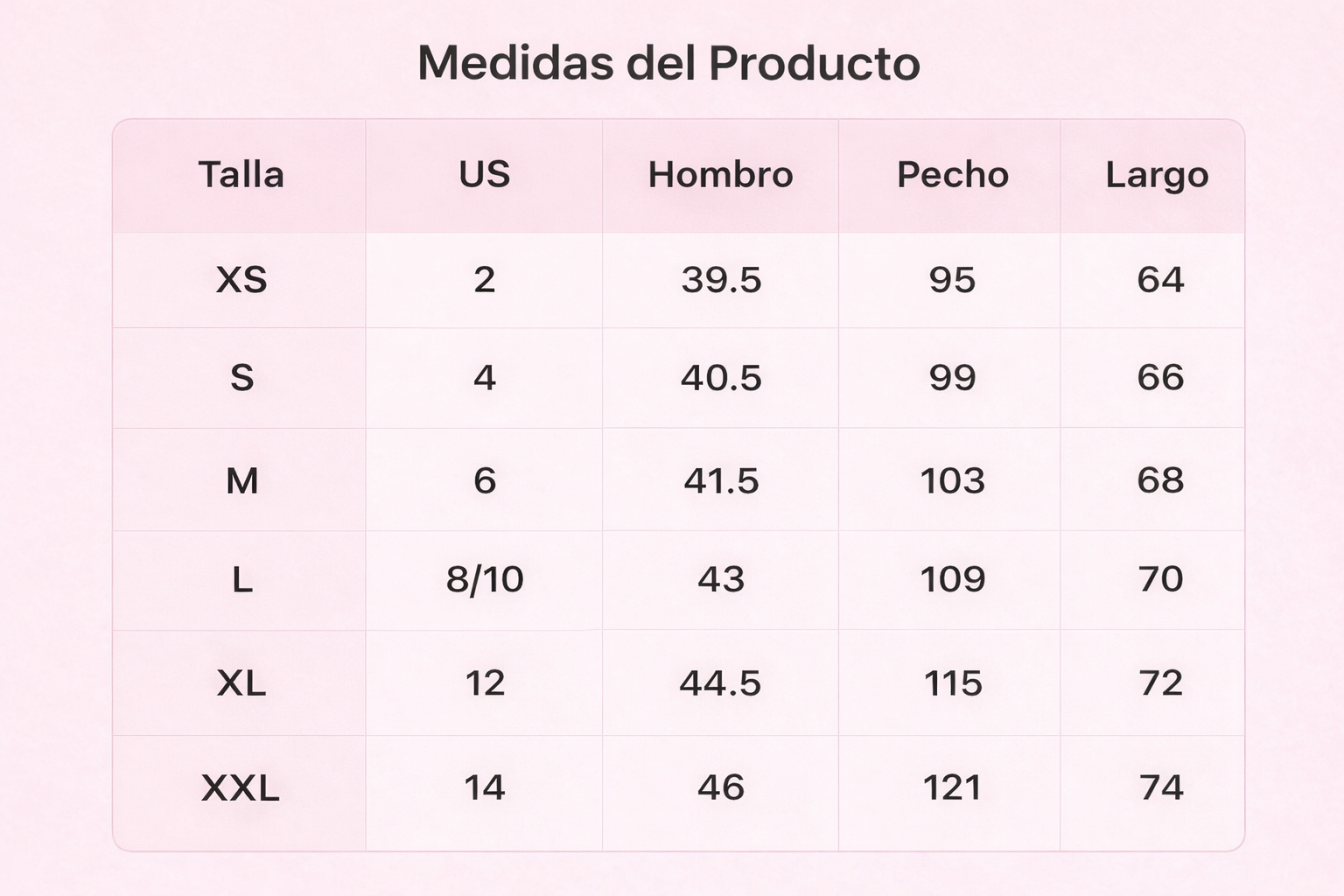Select the 46 shoulder value
The width and height of the screenshot is (1344, 896).
click(720, 788)
